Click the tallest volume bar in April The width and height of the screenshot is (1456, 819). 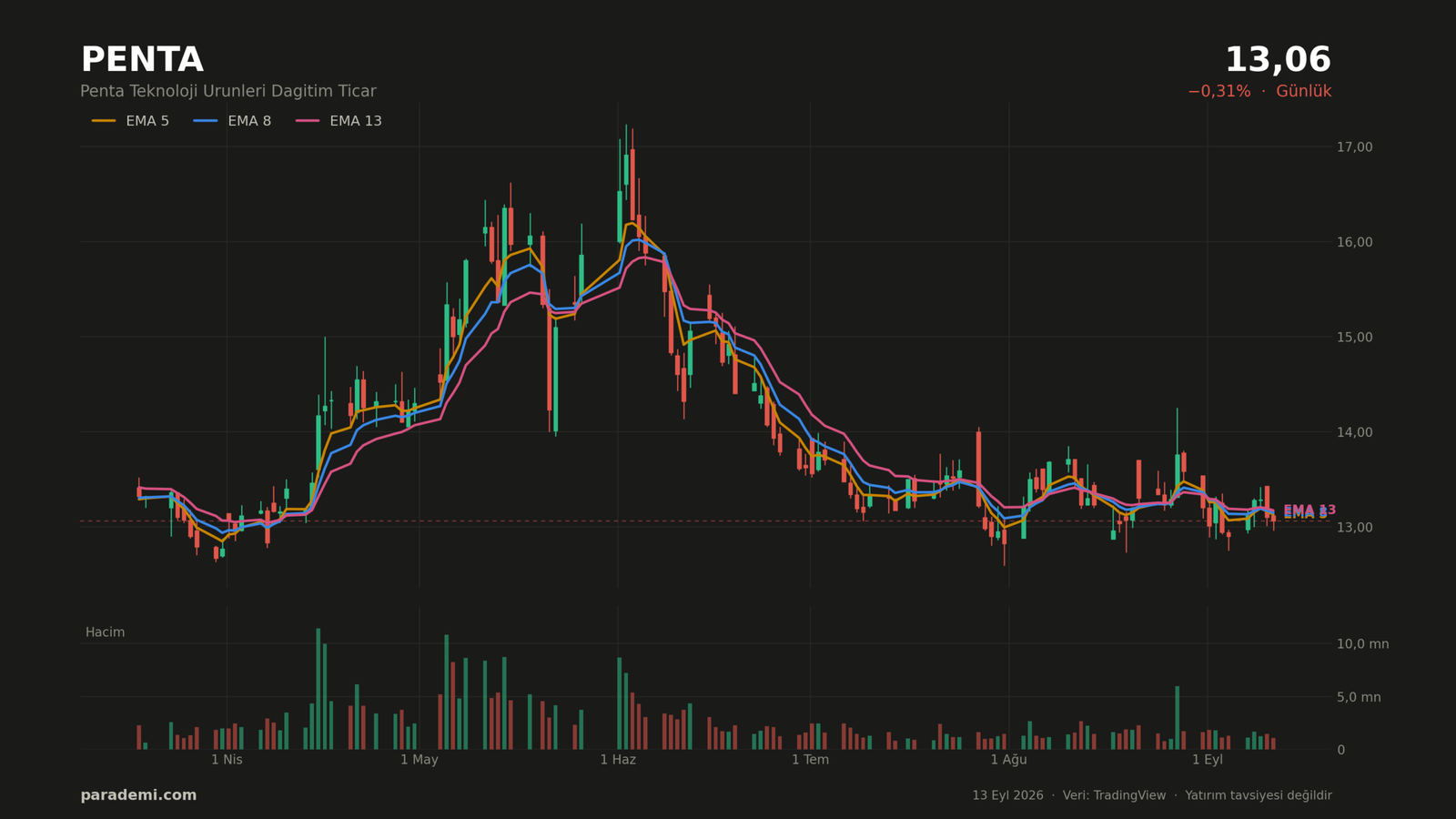click(x=318, y=689)
